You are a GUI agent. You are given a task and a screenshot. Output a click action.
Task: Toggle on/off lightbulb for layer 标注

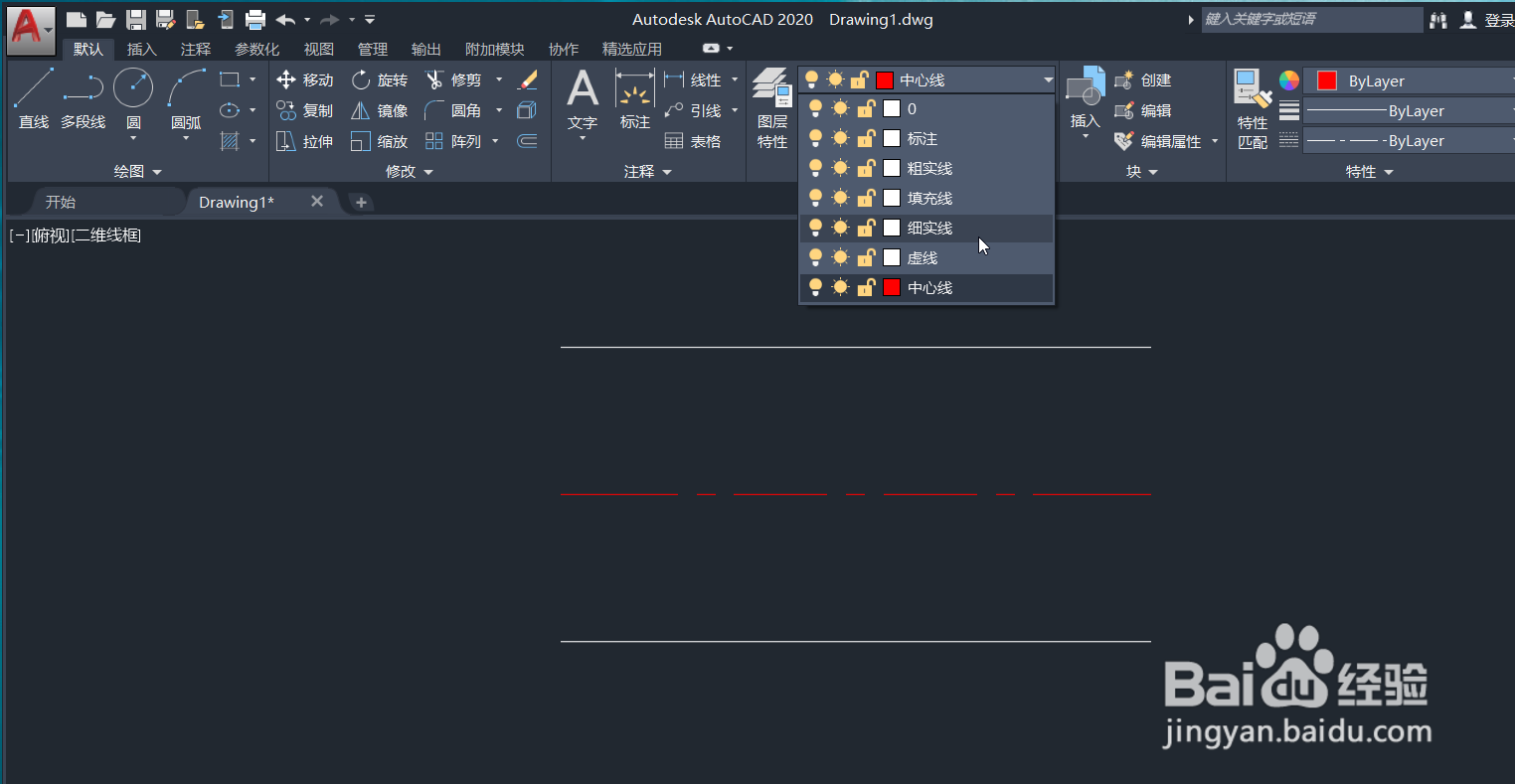816,139
